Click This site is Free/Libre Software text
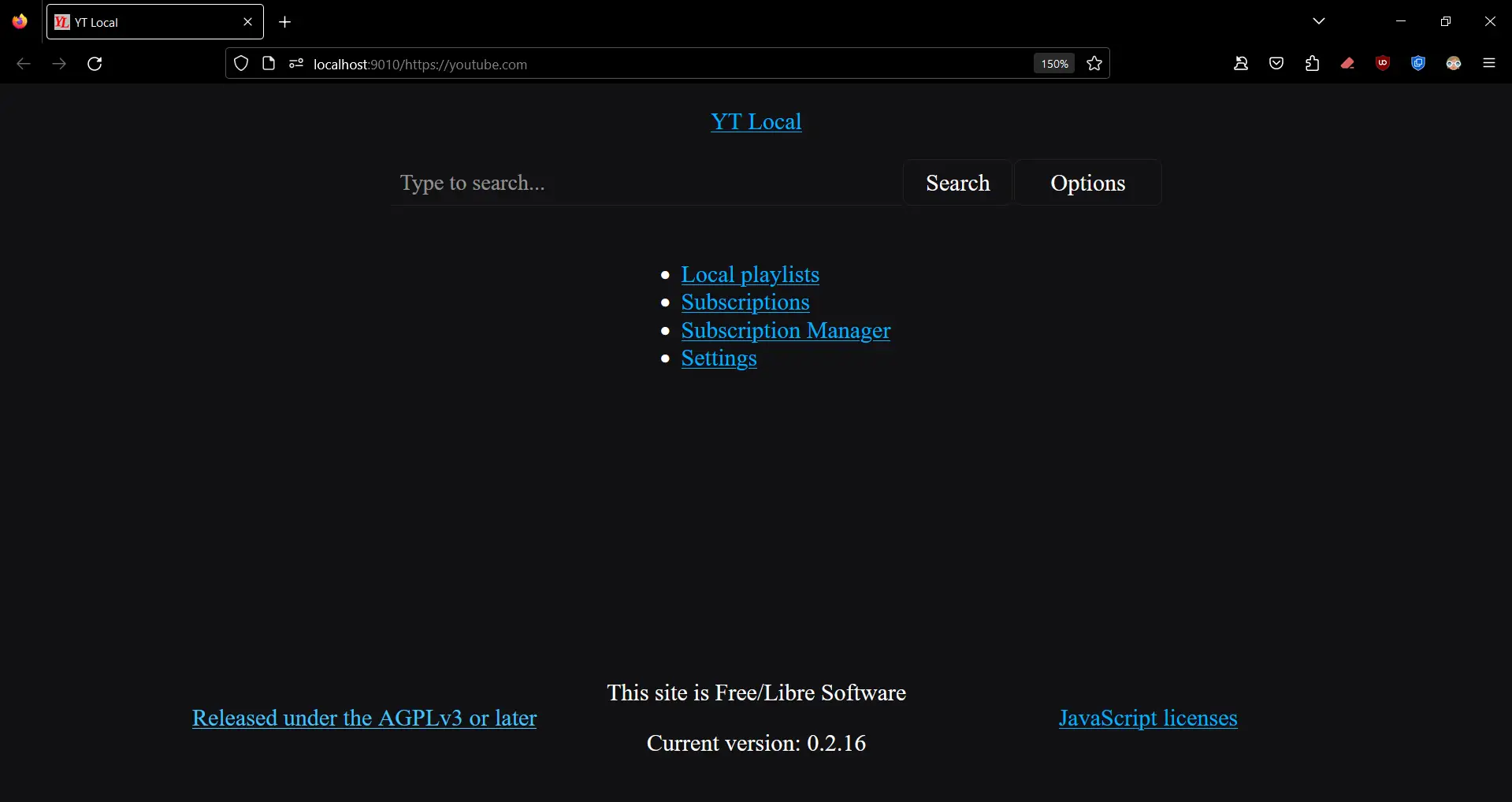This screenshot has width=1512, height=802. click(x=756, y=692)
